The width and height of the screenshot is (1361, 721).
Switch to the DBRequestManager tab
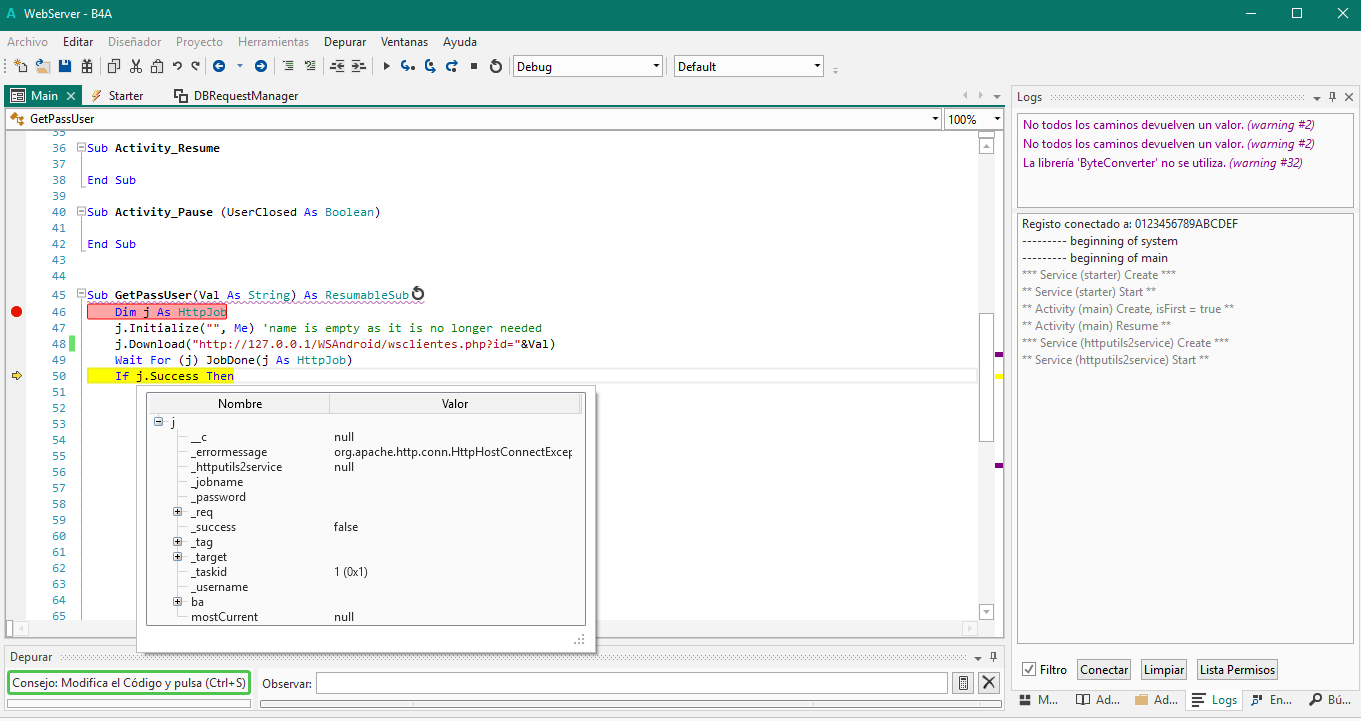pos(236,96)
